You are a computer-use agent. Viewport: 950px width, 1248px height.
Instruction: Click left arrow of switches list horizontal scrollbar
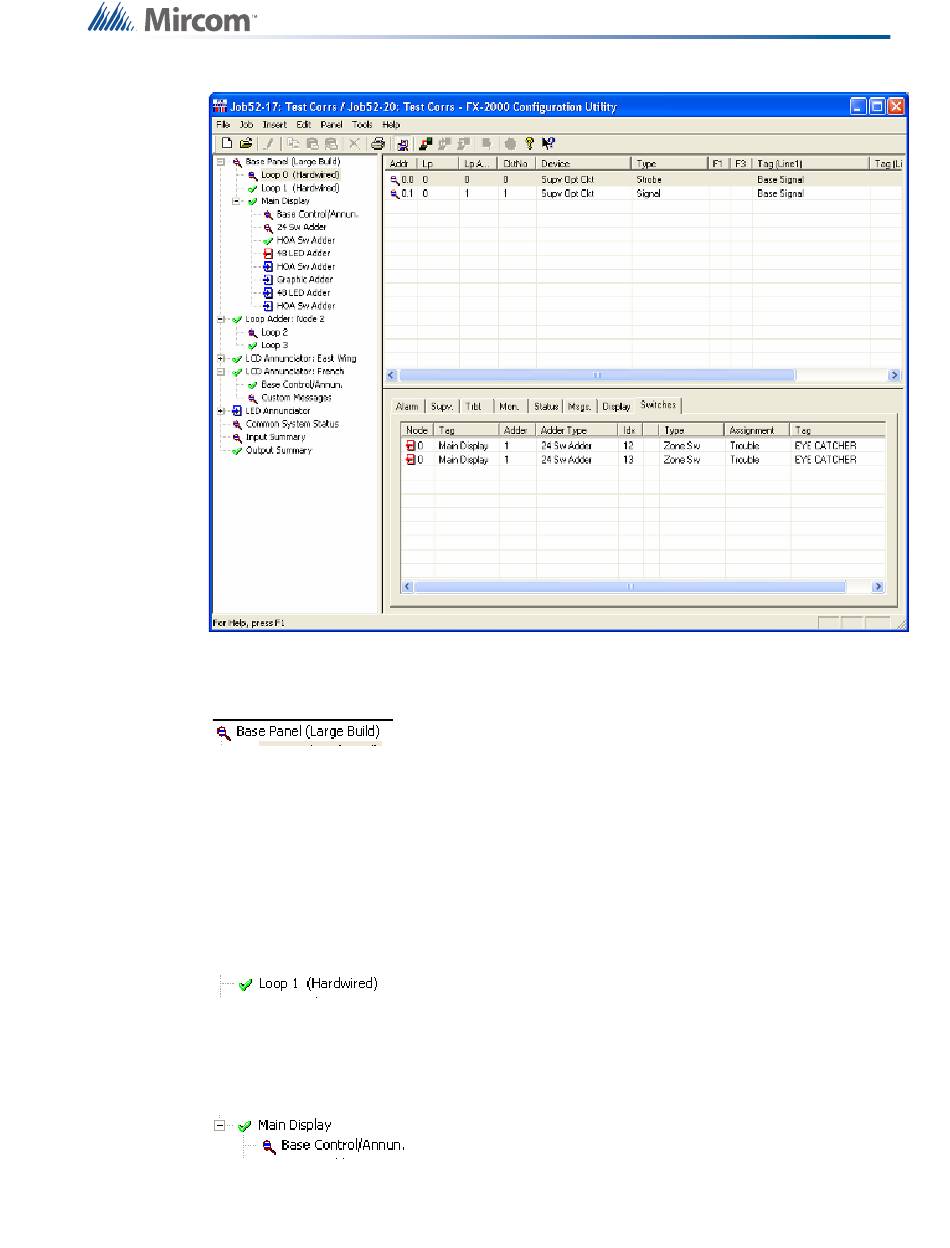coord(408,587)
